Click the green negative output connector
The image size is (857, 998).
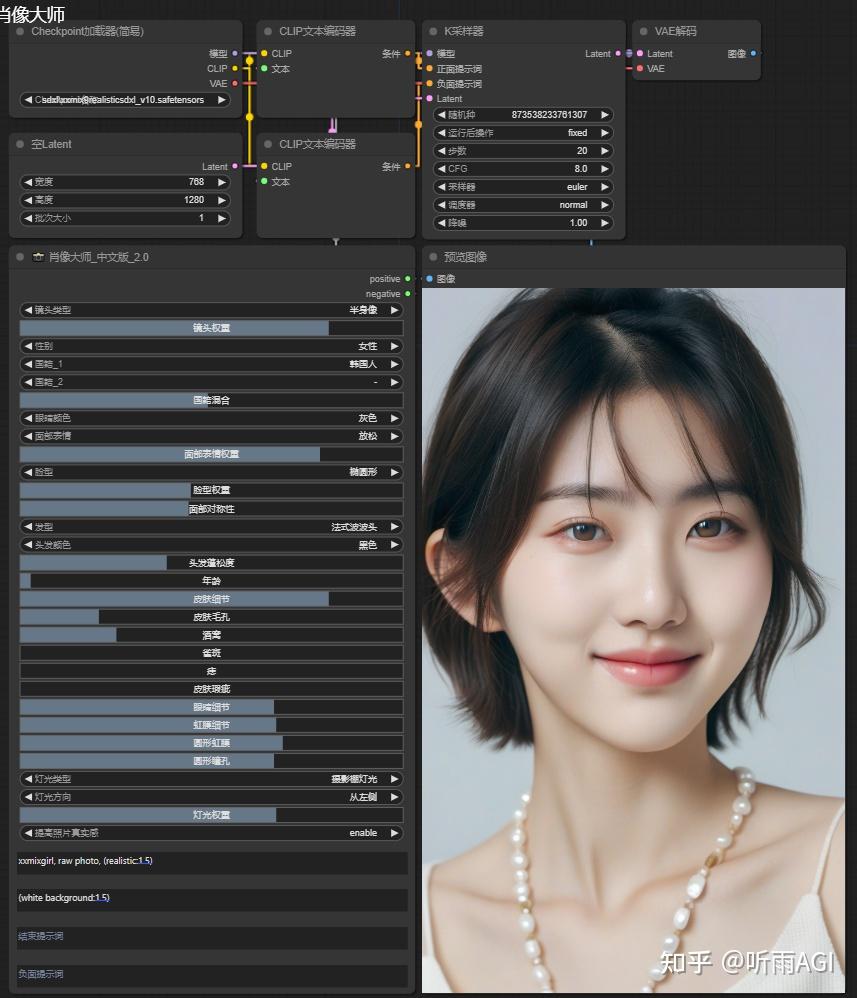point(408,294)
